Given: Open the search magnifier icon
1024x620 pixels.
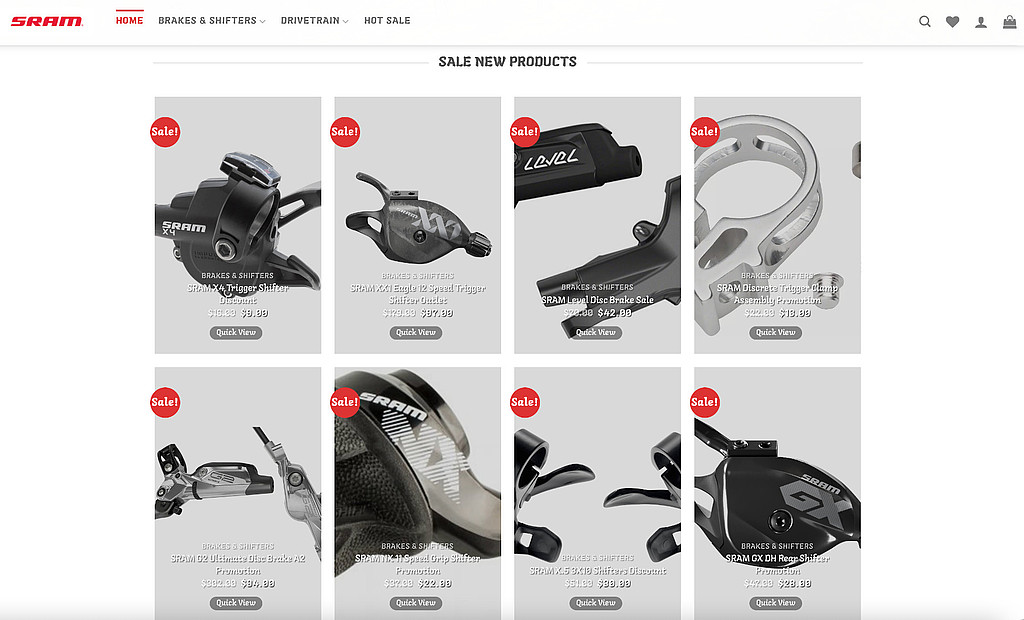Looking at the screenshot, I should pos(925,22).
